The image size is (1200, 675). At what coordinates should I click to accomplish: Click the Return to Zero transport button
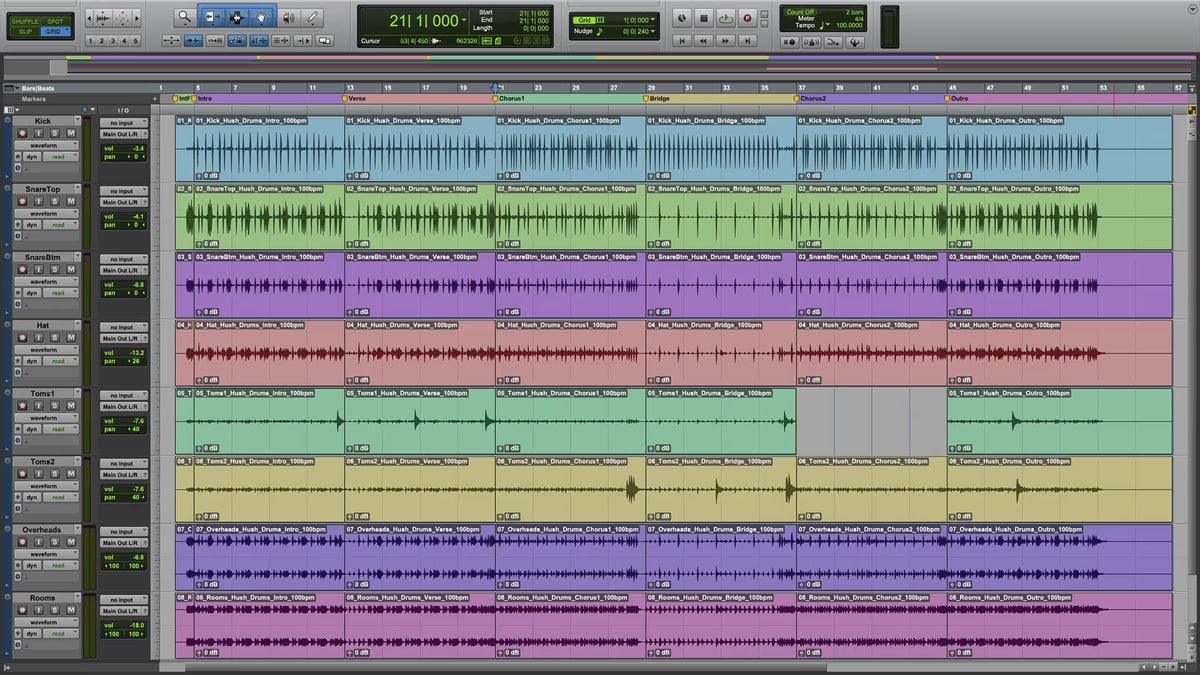[683, 41]
